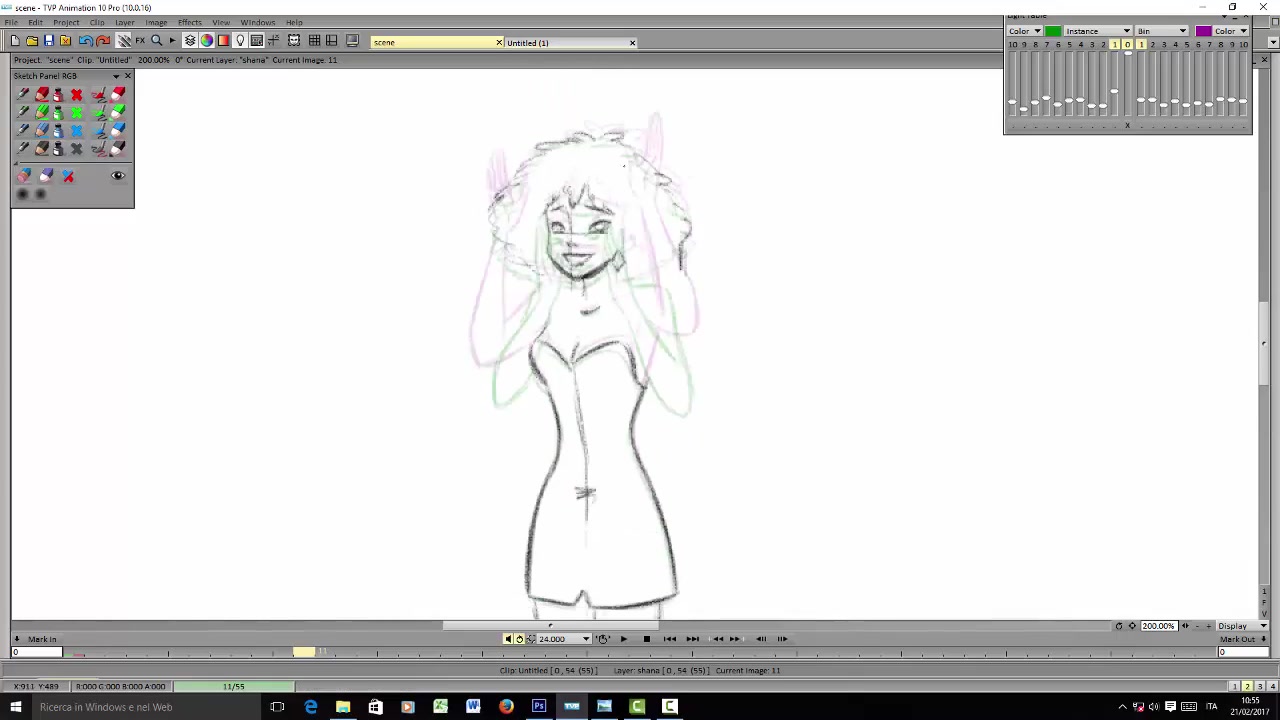This screenshot has width=1280, height=720.
Task: Open the Sketch Panel RGB options arrow
Action: (116, 76)
